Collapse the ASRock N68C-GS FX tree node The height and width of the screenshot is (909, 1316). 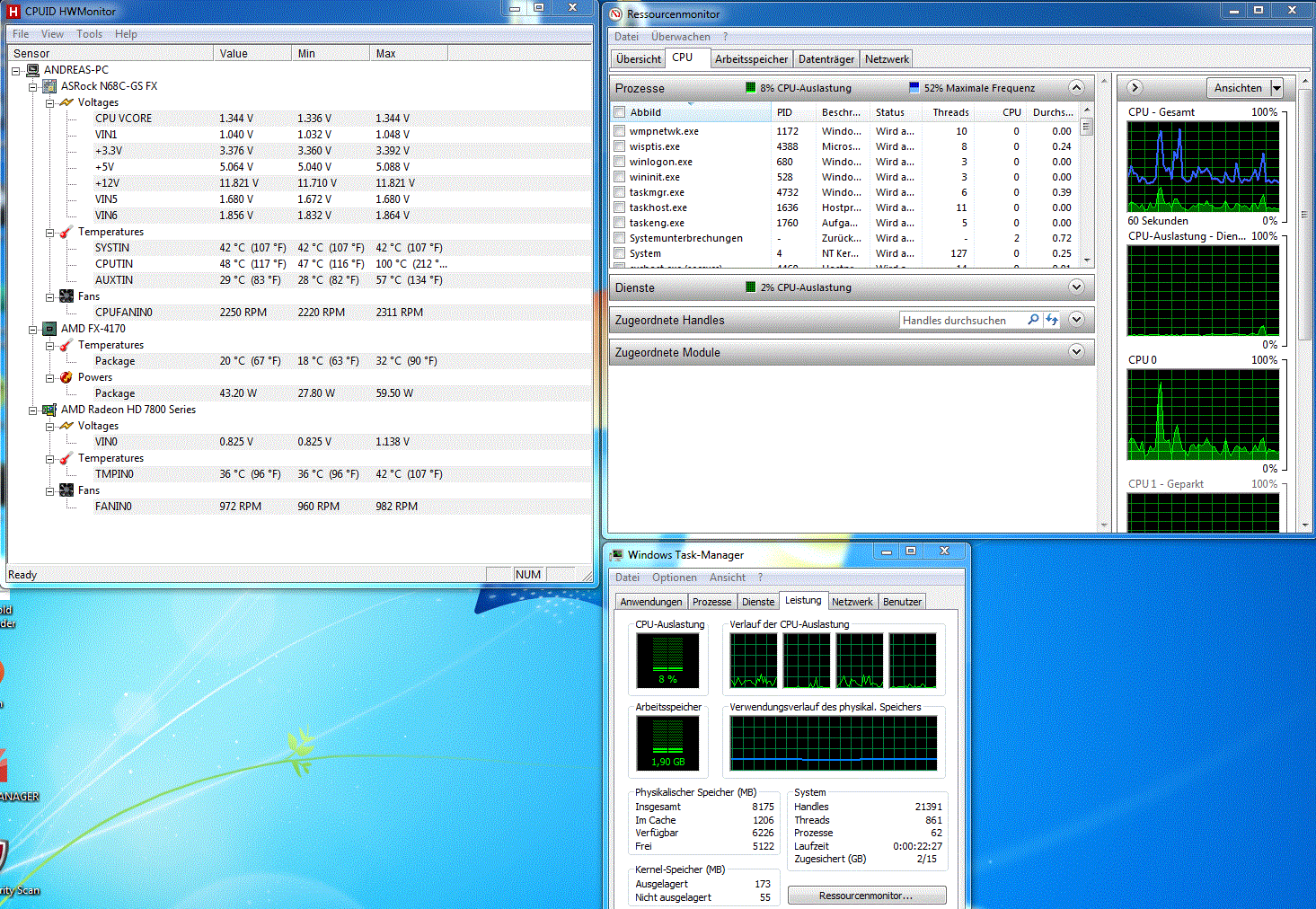[x=33, y=86]
